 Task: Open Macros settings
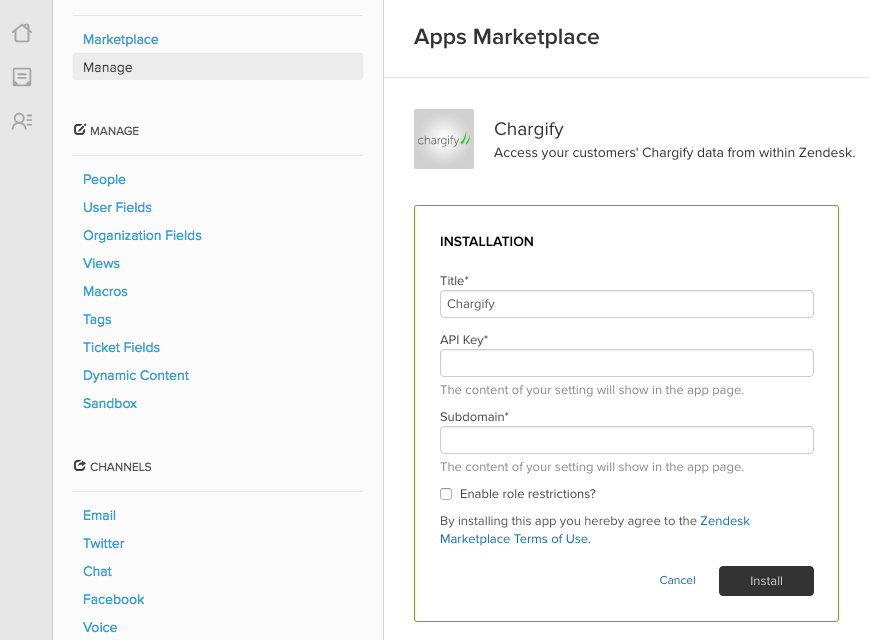pyautogui.click(x=105, y=291)
